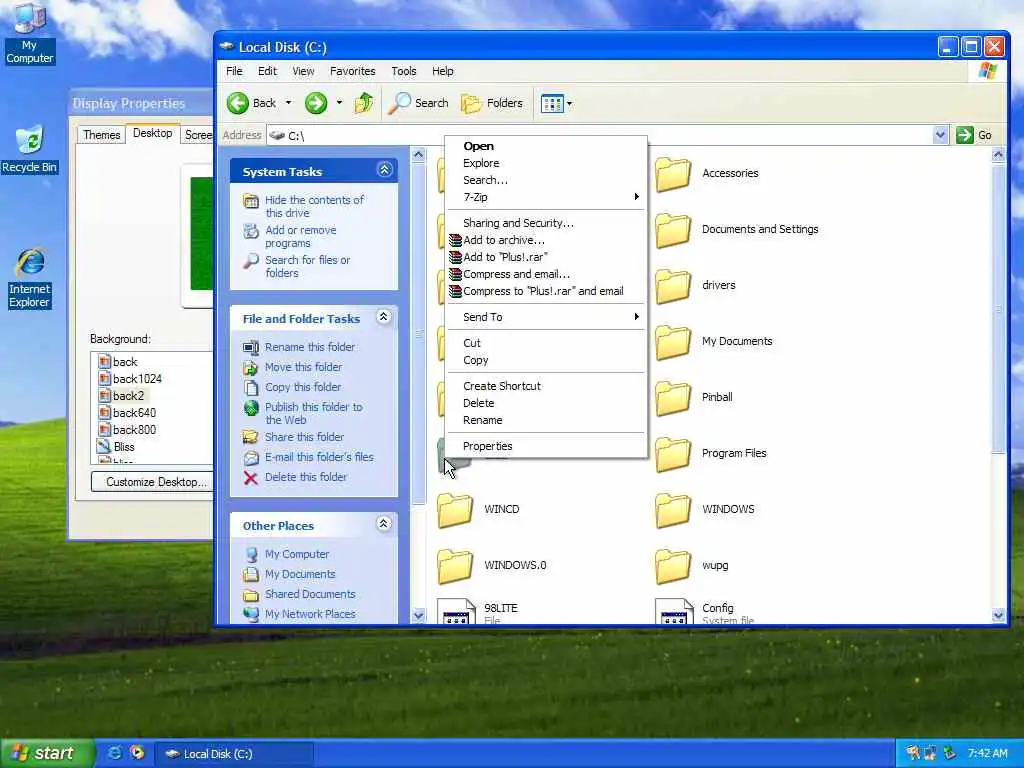Choose Add to archive... in context menu
This screenshot has height=768, width=1024.
[x=546, y=240]
